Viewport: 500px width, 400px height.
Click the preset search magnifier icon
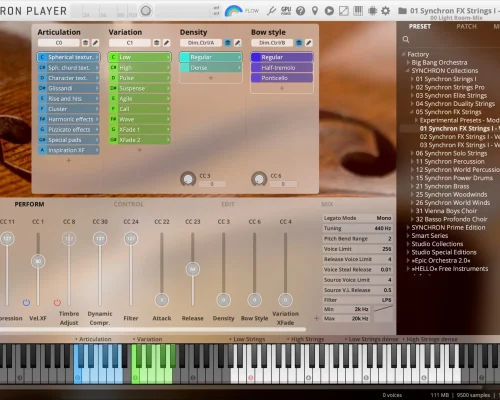406,40
